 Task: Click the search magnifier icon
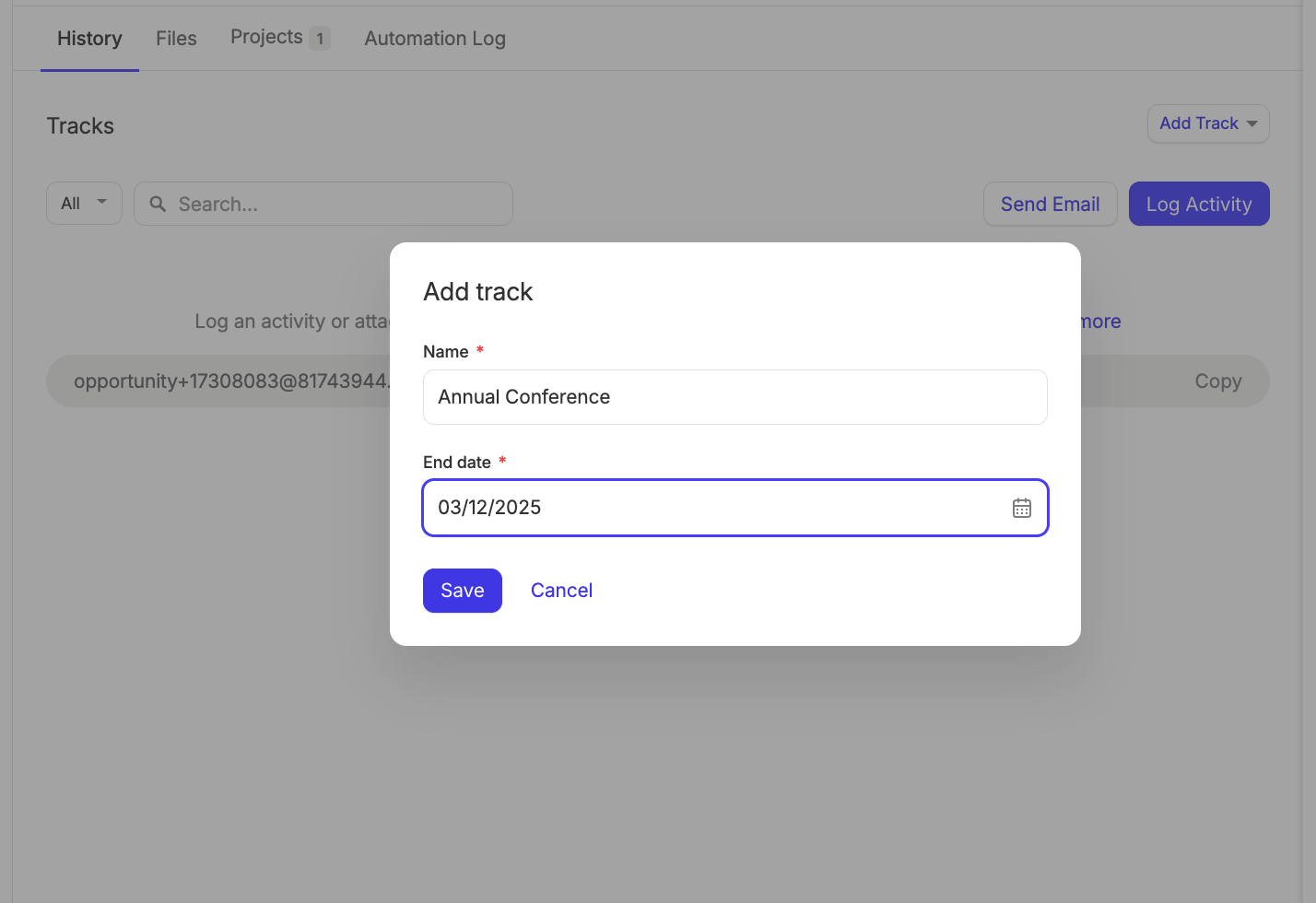click(x=158, y=204)
